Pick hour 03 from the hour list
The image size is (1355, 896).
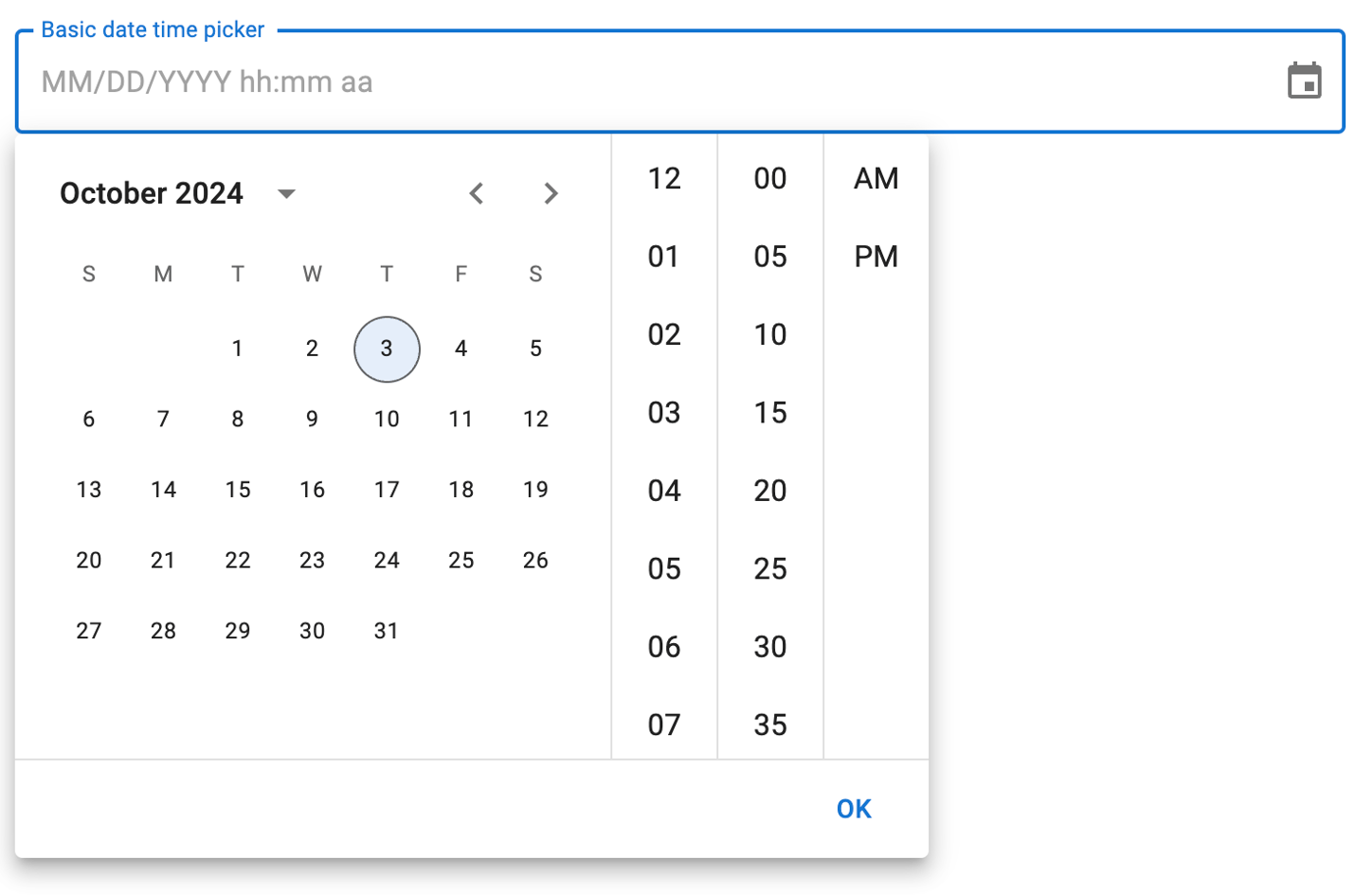[664, 412]
